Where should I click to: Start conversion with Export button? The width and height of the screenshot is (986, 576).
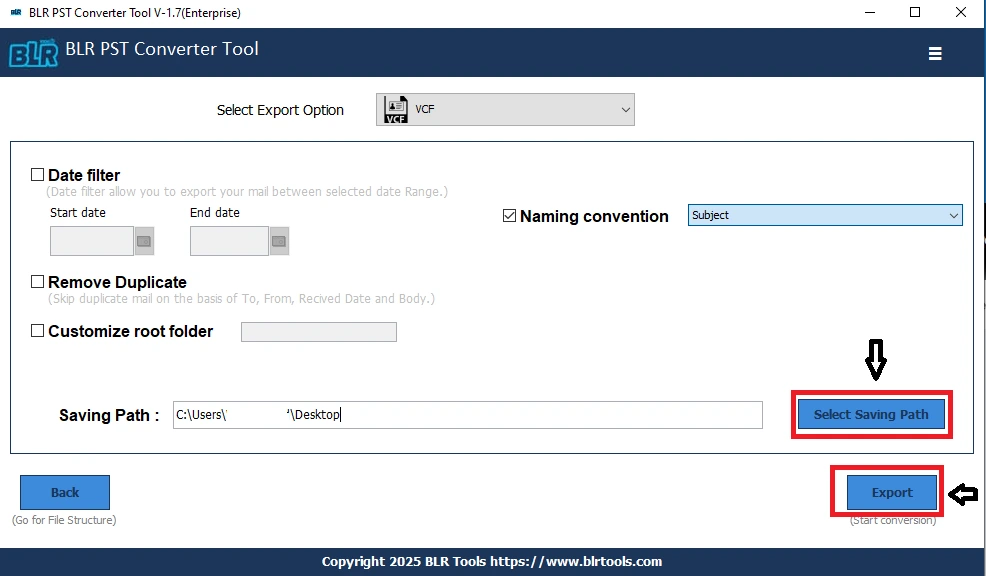(x=891, y=492)
